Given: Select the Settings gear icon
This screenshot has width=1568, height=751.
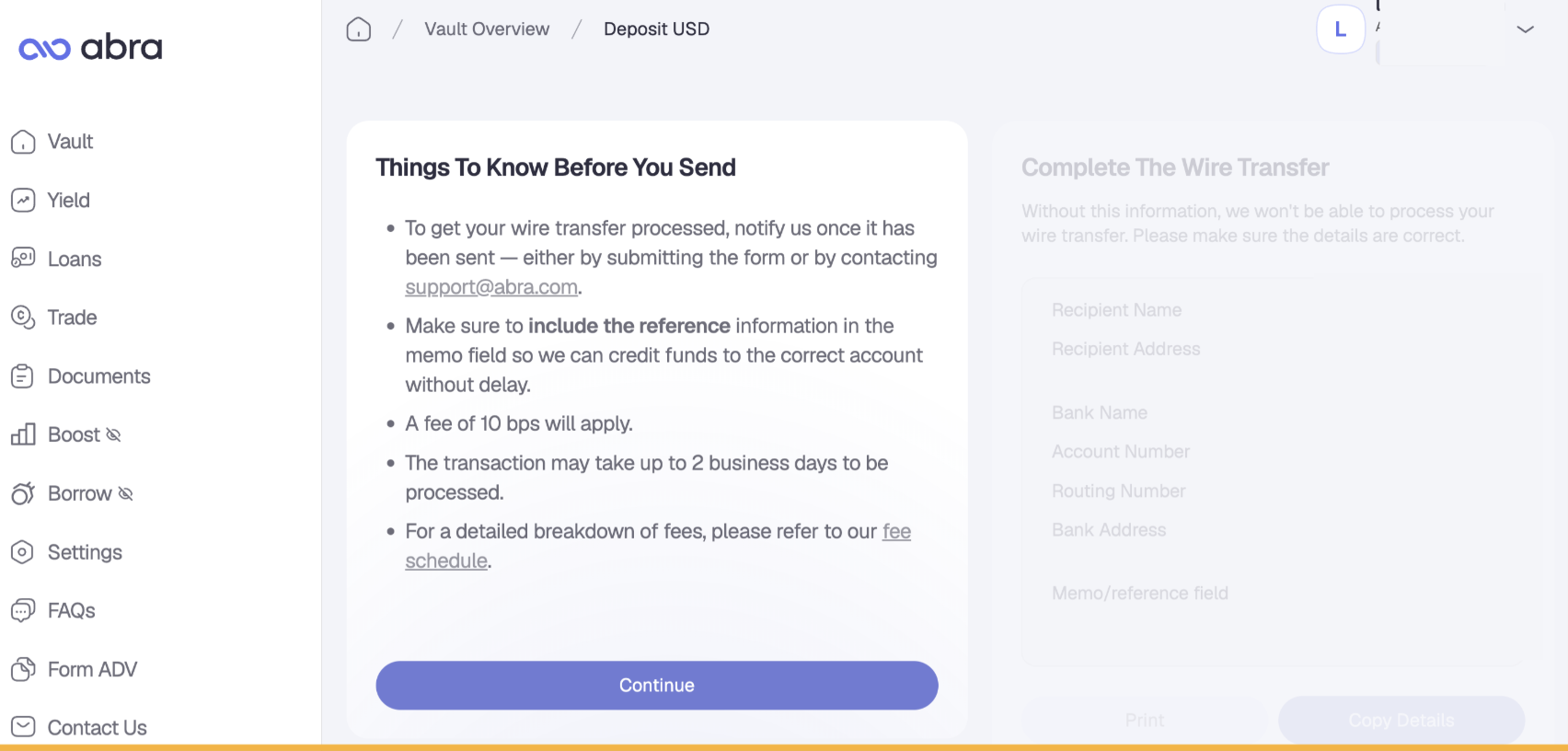Looking at the screenshot, I should point(23,552).
